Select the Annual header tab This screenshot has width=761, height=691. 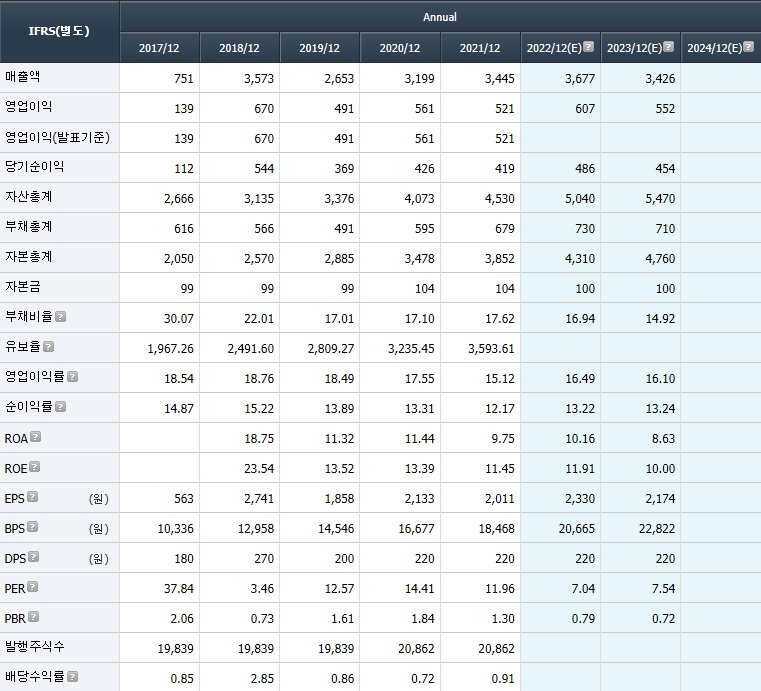pyautogui.click(x=440, y=17)
